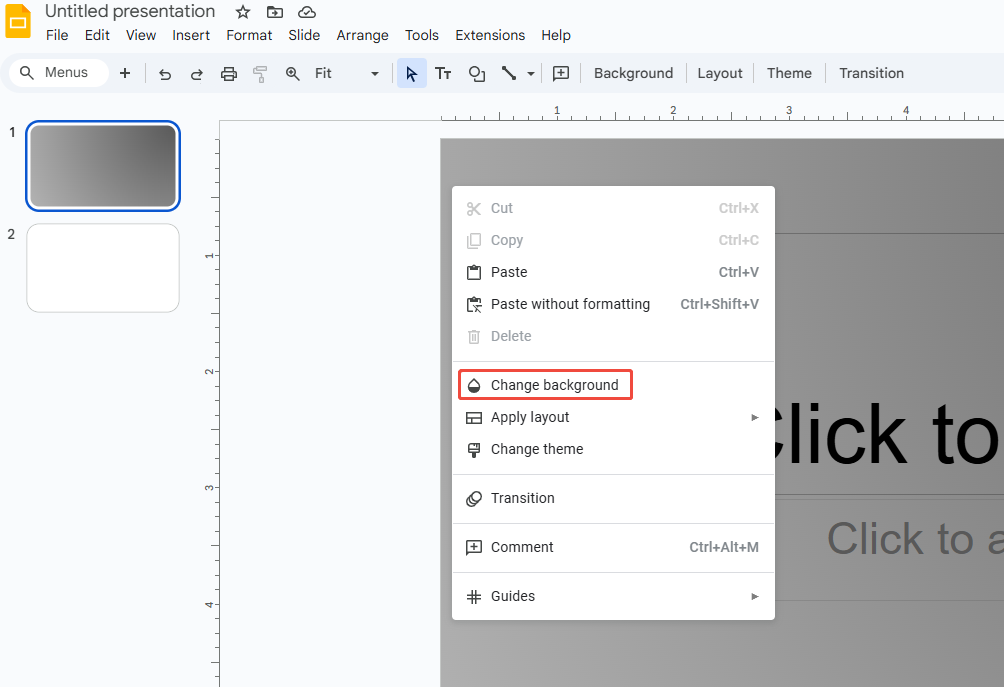
Task: Select the Line tool
Action: point(508,73)
